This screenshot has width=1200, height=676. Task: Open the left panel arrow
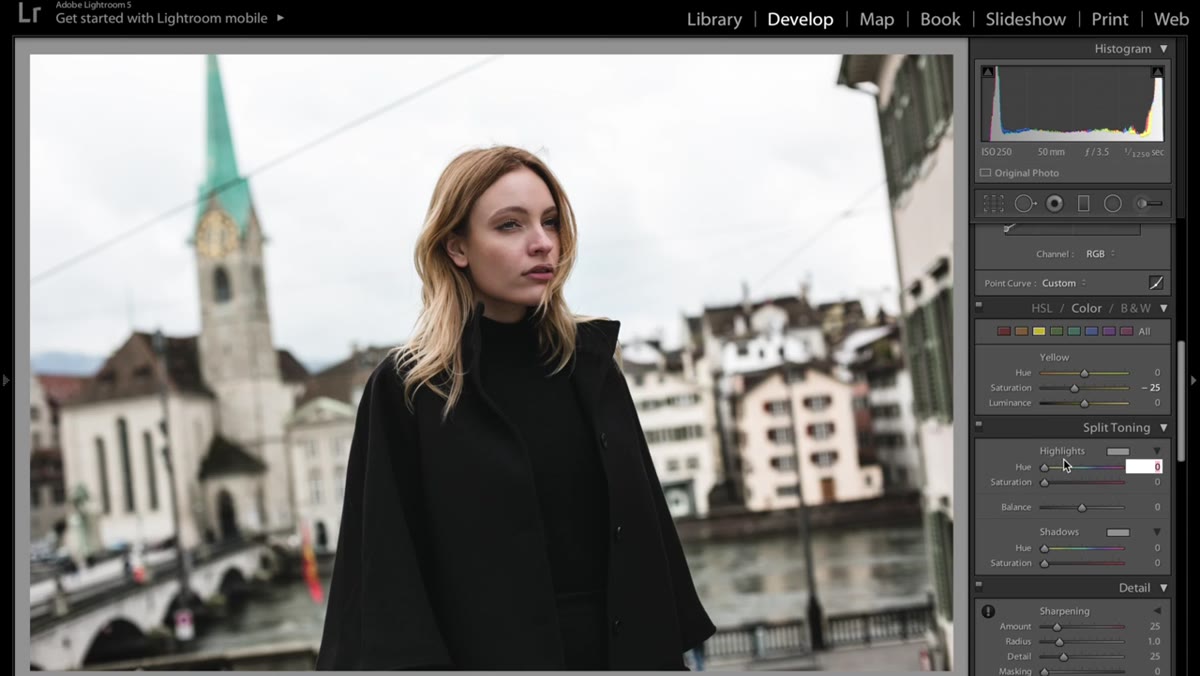[x=6, y=380]
